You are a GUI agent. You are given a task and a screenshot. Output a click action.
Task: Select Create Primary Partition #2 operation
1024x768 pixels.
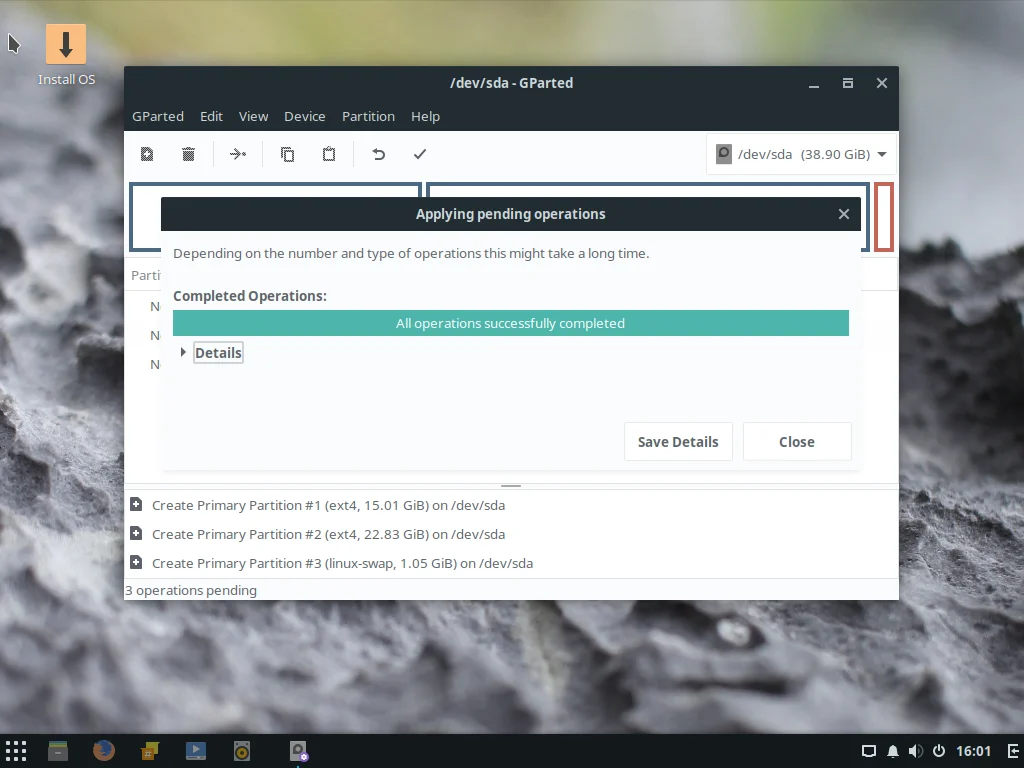(x=511, y=534)
